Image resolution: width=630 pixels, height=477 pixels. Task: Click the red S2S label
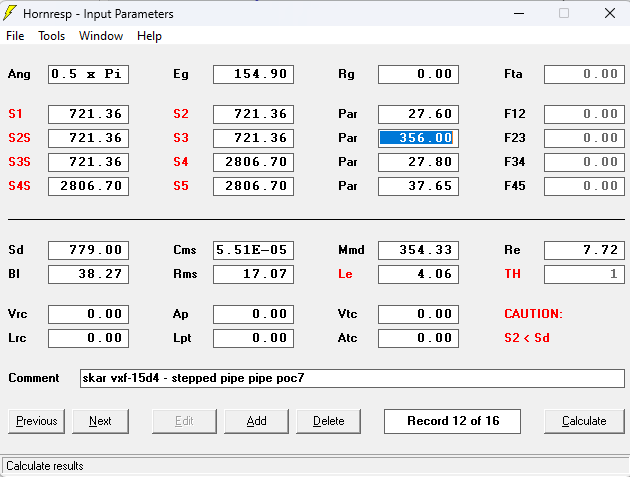click(x=19, y=138)
